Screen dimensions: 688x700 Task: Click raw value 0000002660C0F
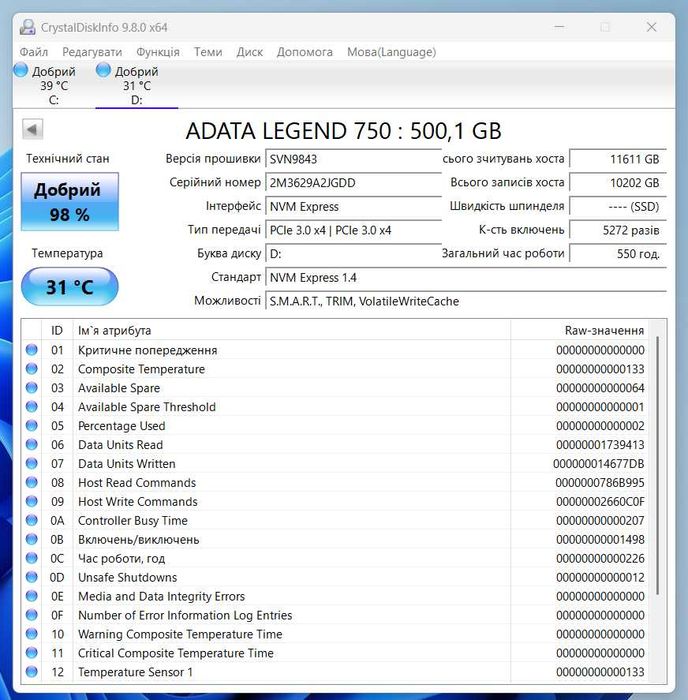tap(600, 501)
